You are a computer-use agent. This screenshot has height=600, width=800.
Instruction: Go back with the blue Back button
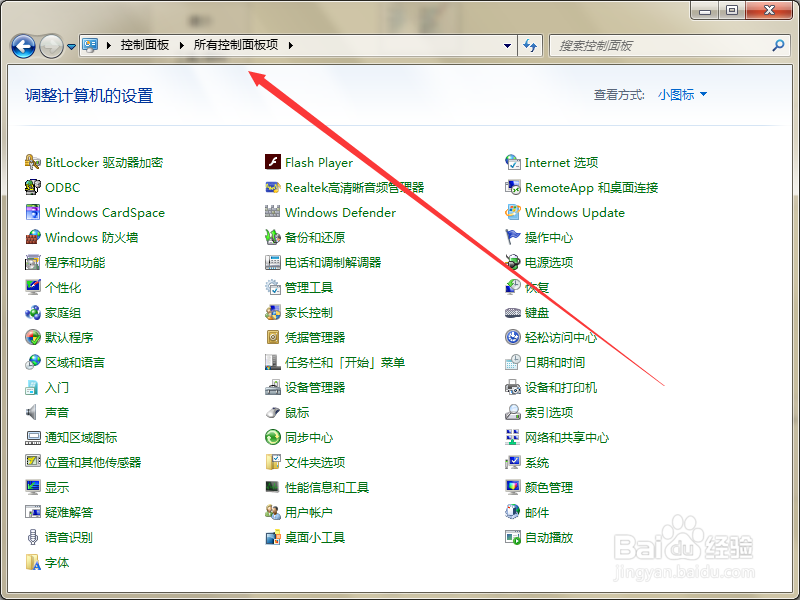23,46
